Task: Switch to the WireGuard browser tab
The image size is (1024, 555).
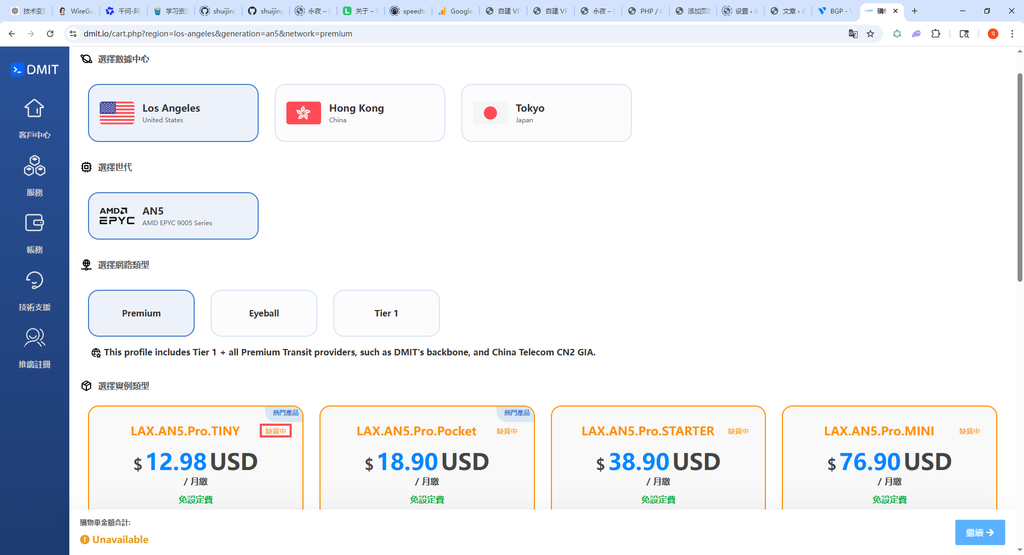Action: point(75,11)
